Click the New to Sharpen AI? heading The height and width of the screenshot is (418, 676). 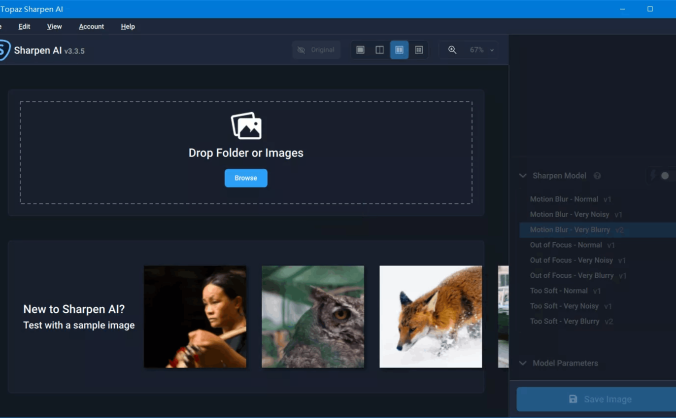[74, 309]
